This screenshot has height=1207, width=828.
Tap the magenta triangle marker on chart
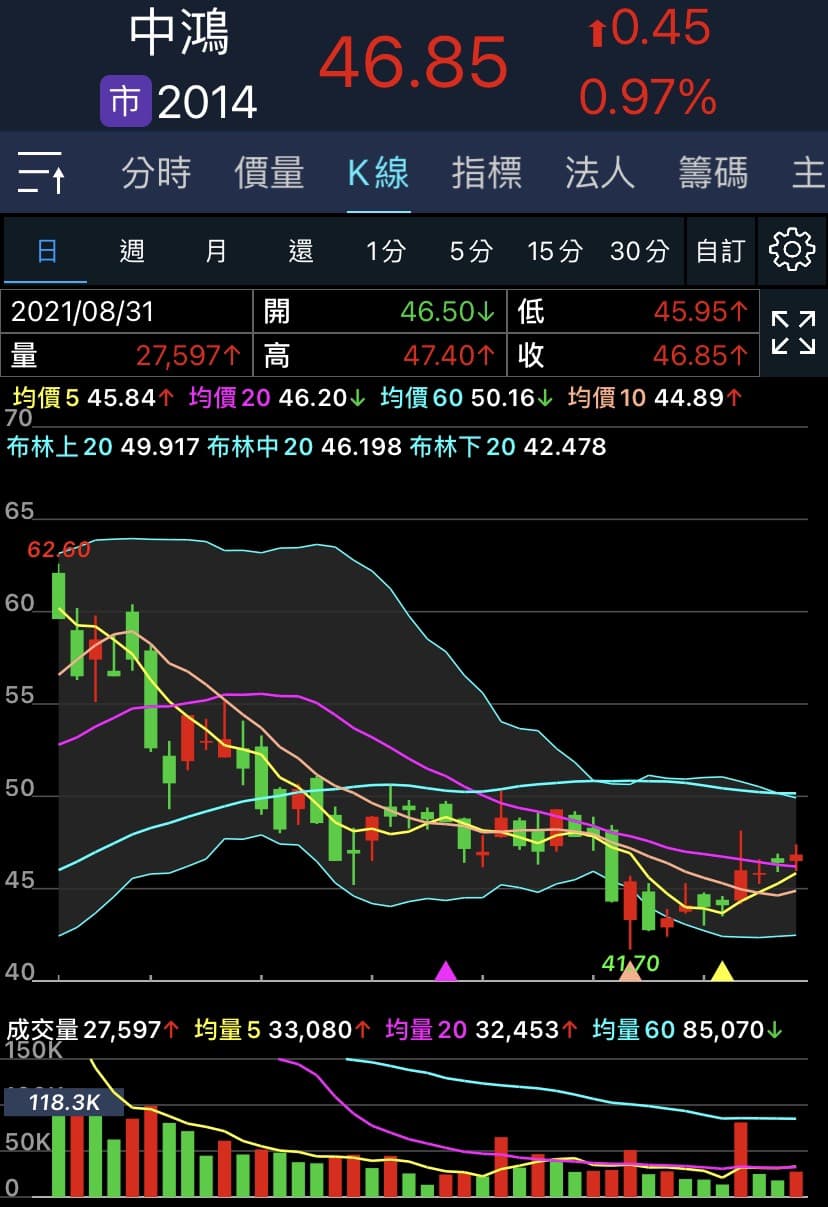click(x=445, y=971)
